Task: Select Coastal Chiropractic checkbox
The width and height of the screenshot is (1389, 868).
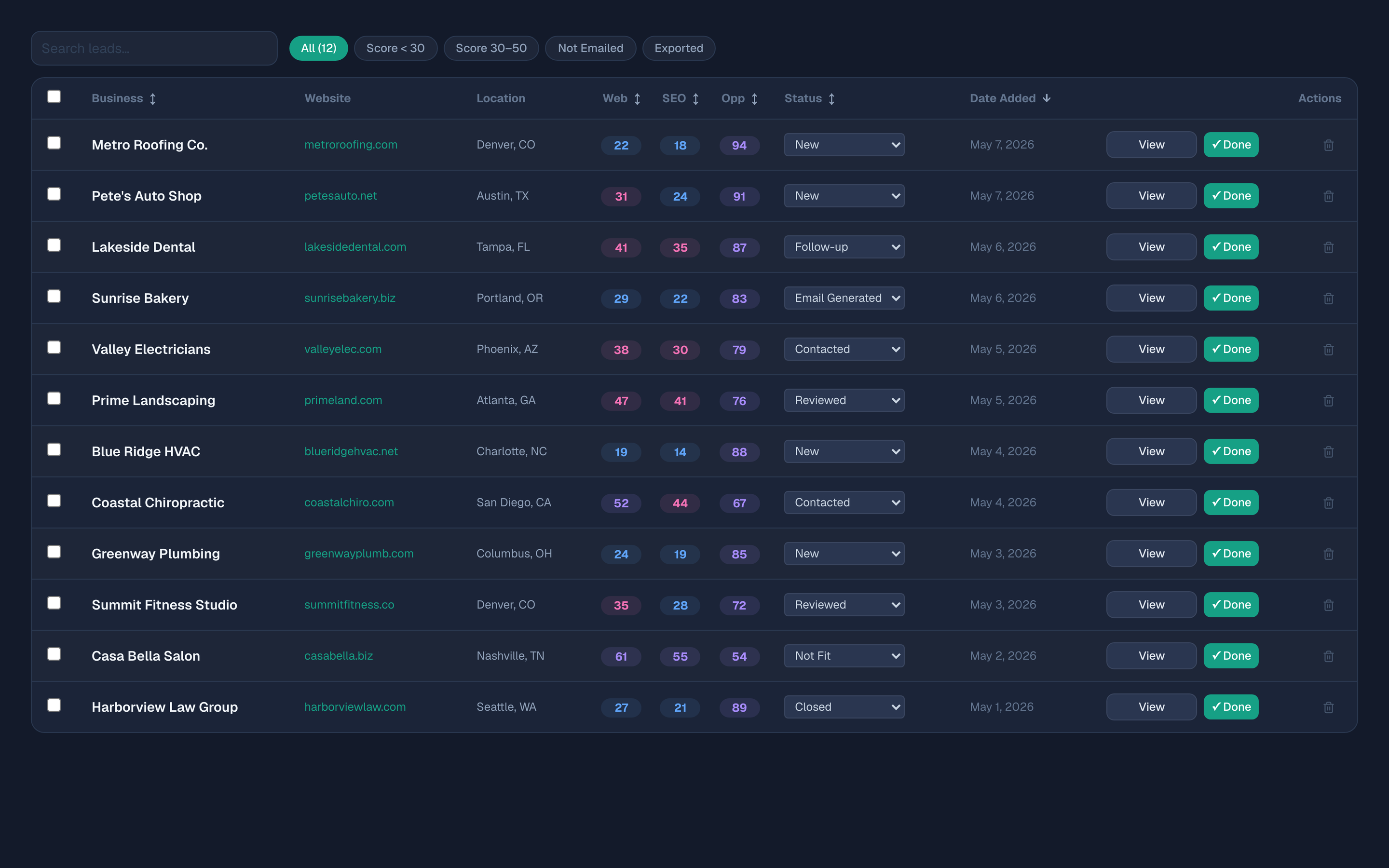Action: tap(54, 501)
